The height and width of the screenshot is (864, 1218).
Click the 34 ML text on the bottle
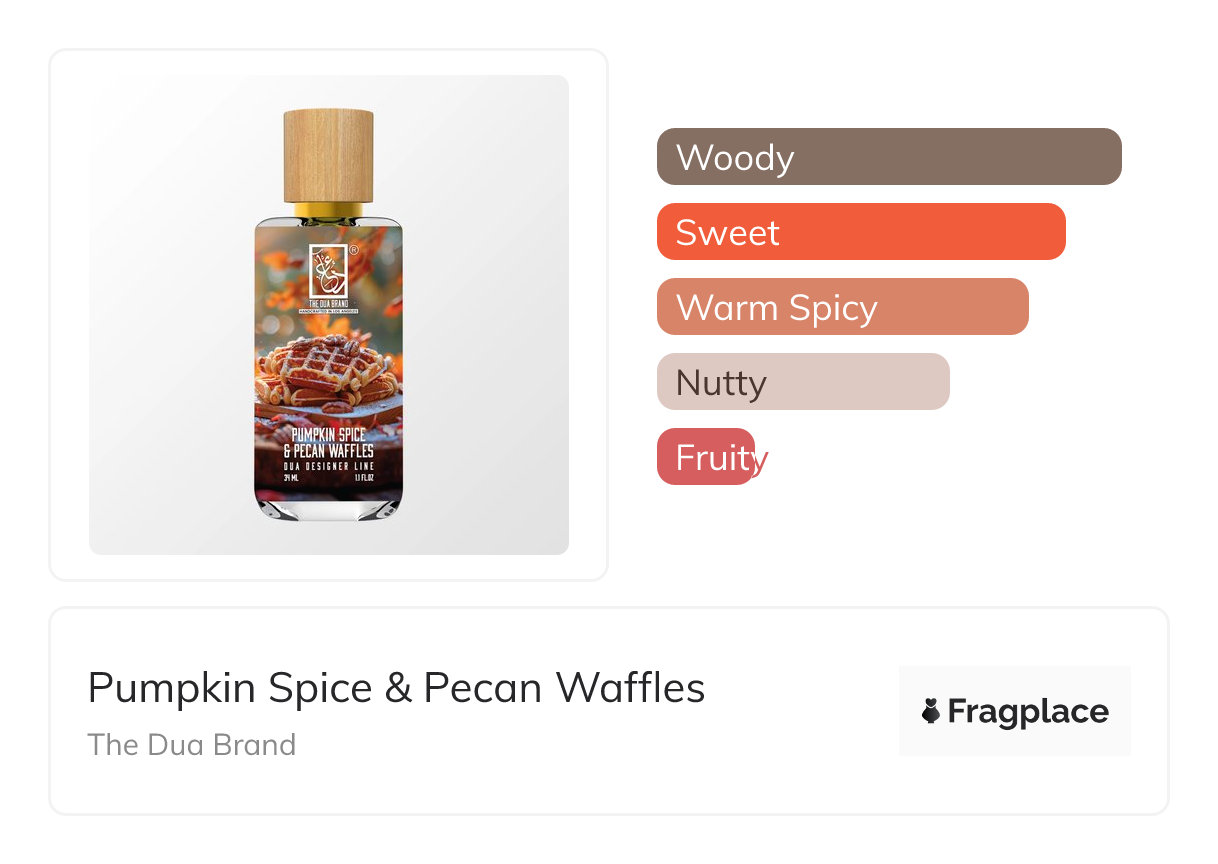point(291,478)
